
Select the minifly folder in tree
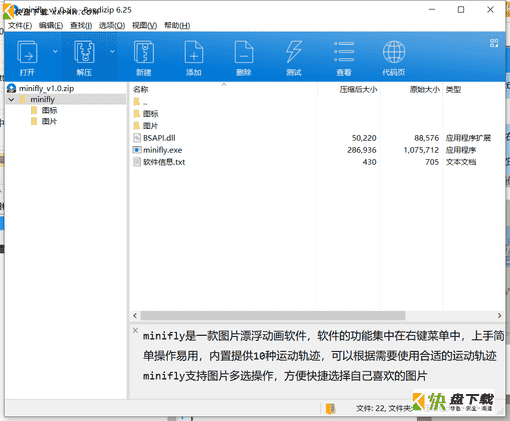42,99
